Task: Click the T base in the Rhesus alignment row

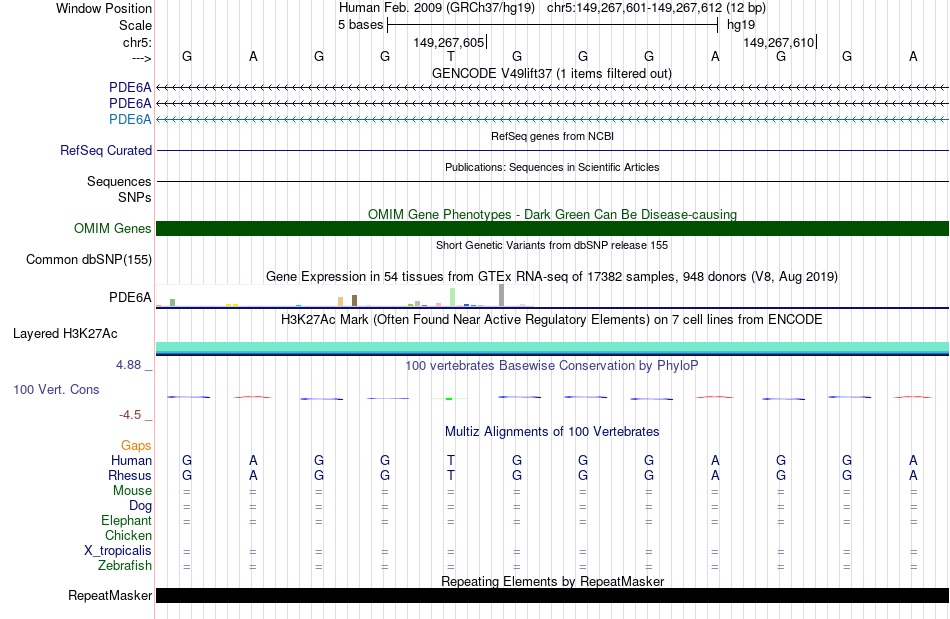Action: pos(451,475)
